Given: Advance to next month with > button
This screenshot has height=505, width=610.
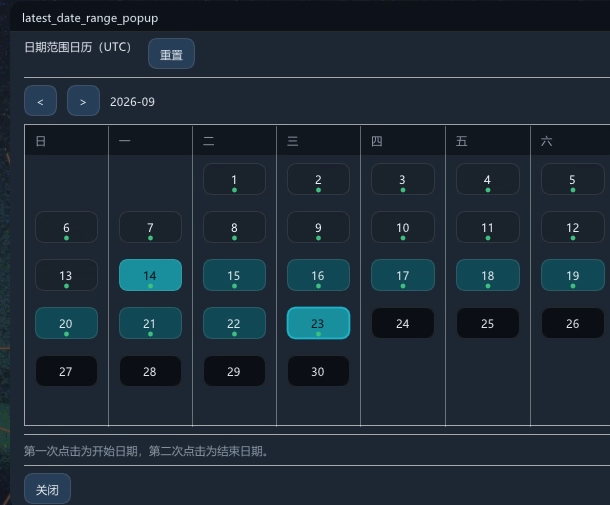Looking at the screenshot, I should (x=83, y=101).
